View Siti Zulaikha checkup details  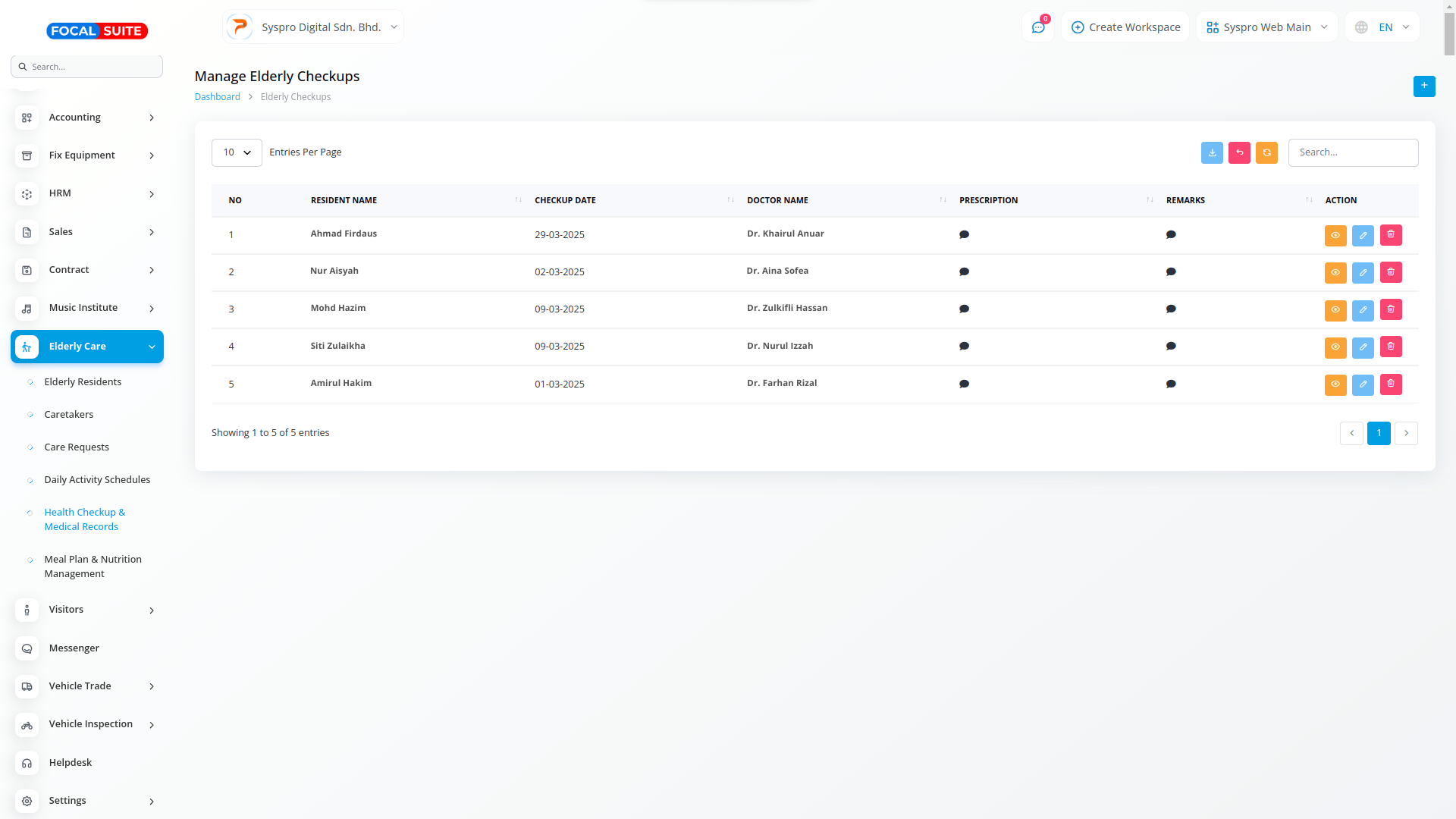pyautogui.click(x=1335, y=347)
